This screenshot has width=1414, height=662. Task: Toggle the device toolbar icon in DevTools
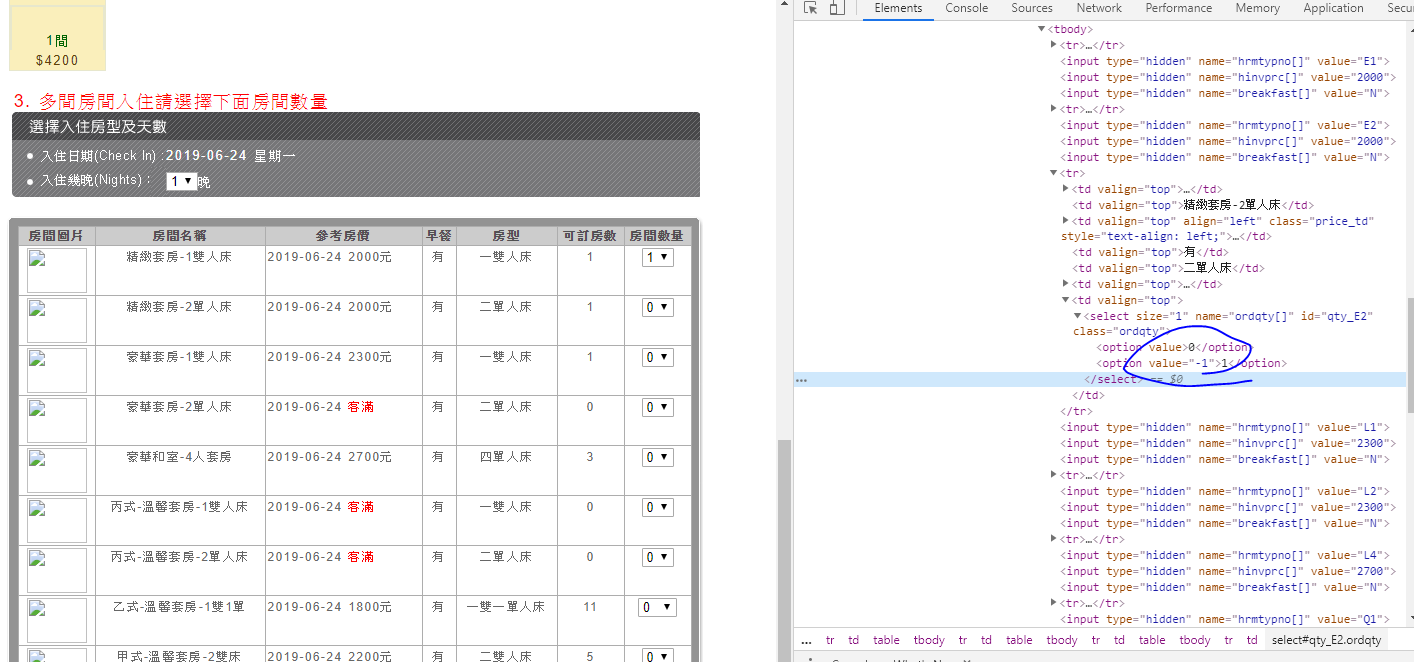coord(837,8)
